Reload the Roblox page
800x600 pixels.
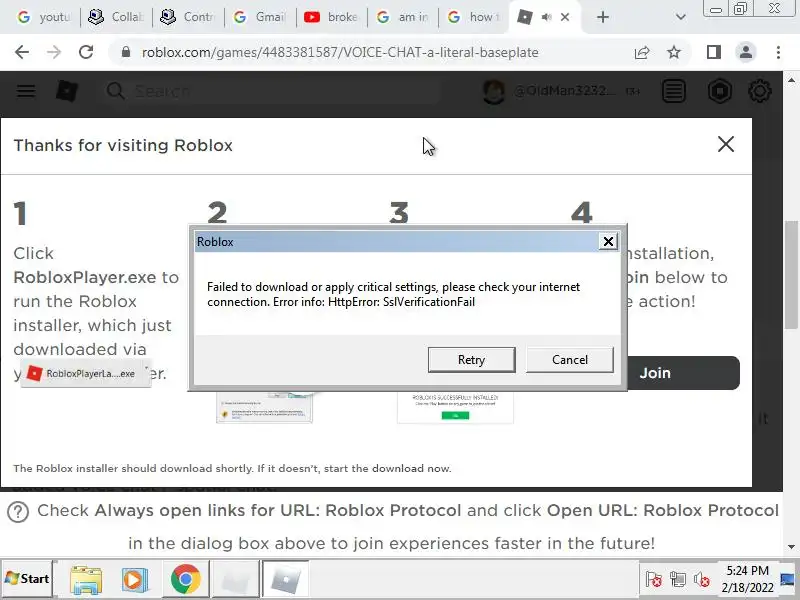[86, 52]
